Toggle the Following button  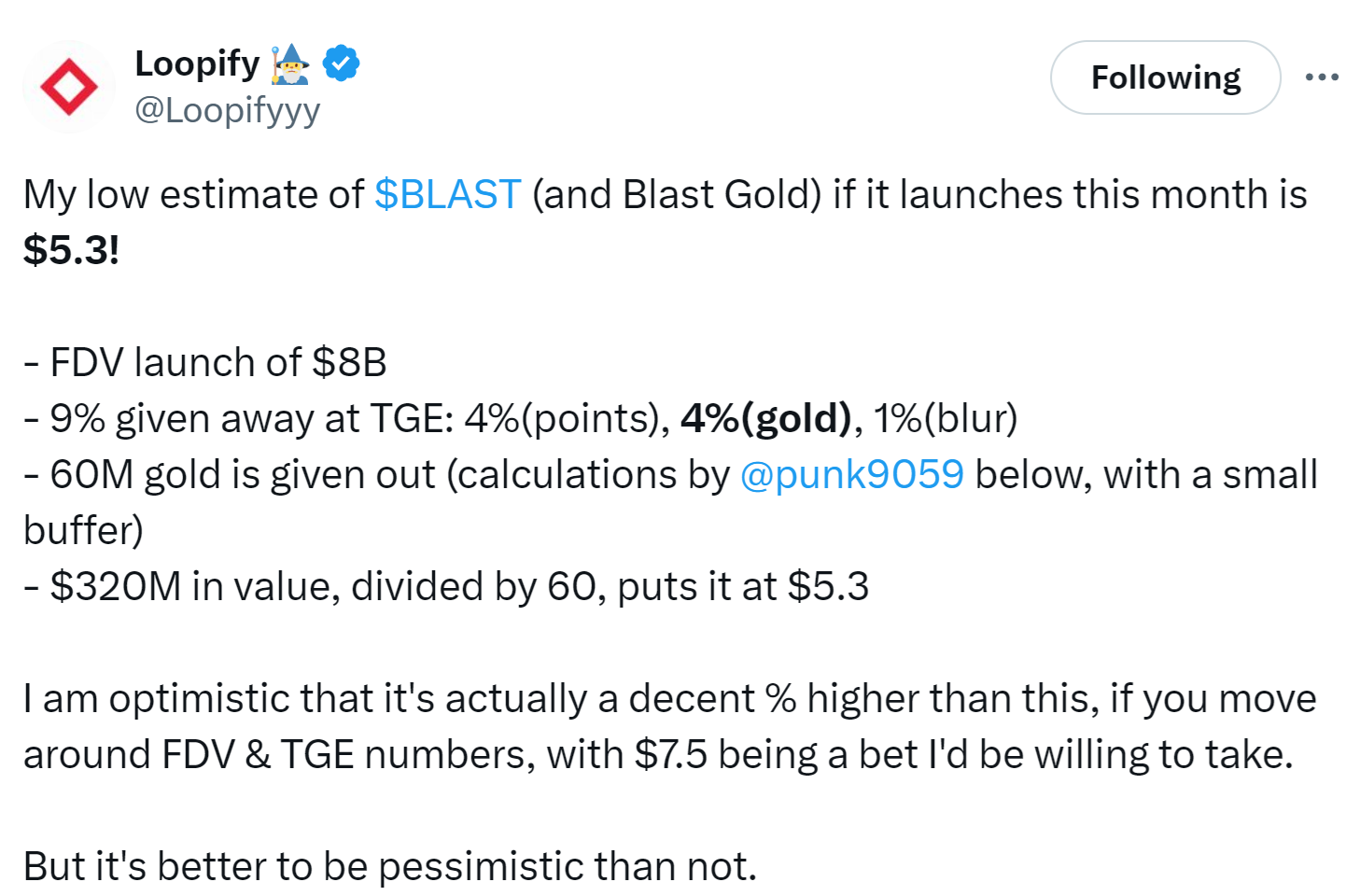click(1165, 77)
